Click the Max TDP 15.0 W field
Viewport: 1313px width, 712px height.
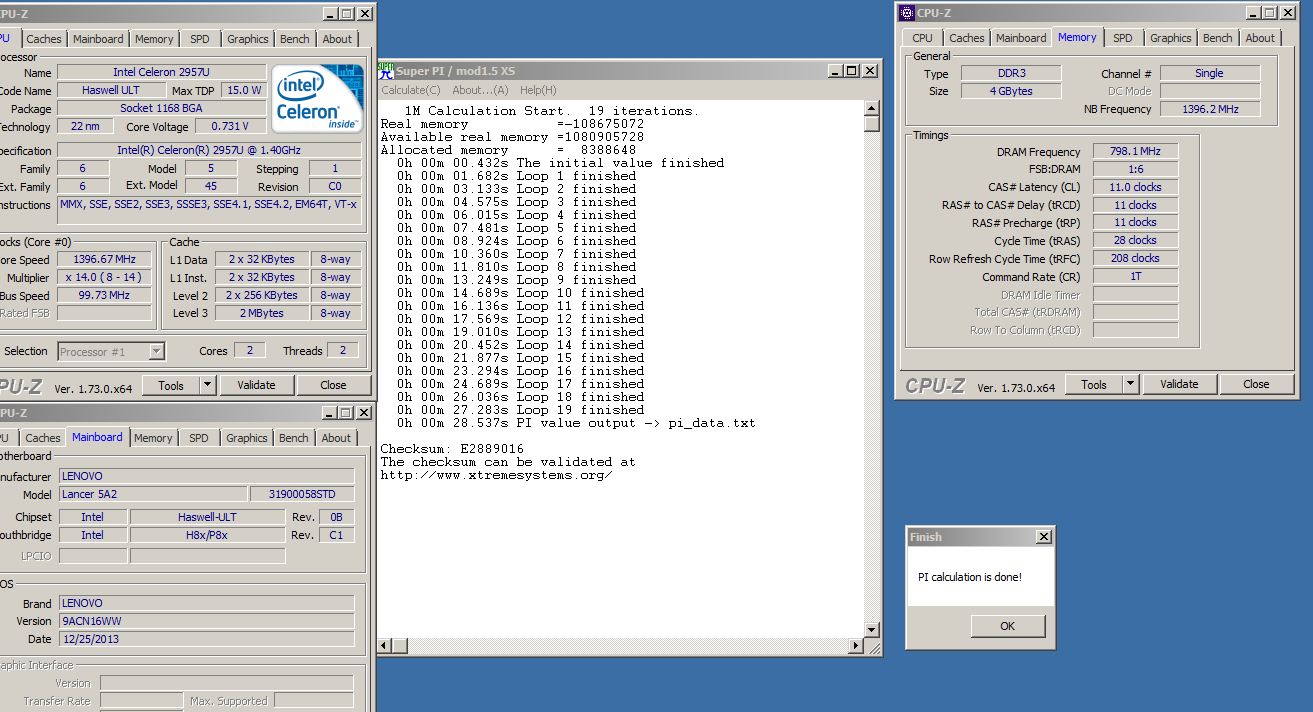point(243,91)
